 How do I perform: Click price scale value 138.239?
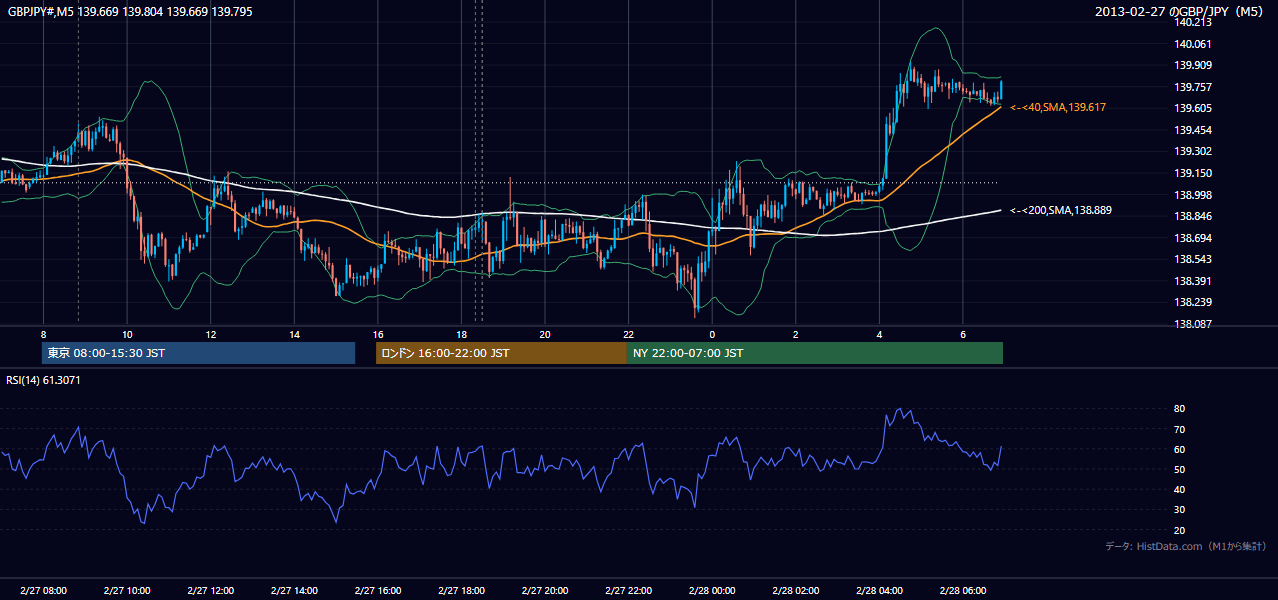1193,302
